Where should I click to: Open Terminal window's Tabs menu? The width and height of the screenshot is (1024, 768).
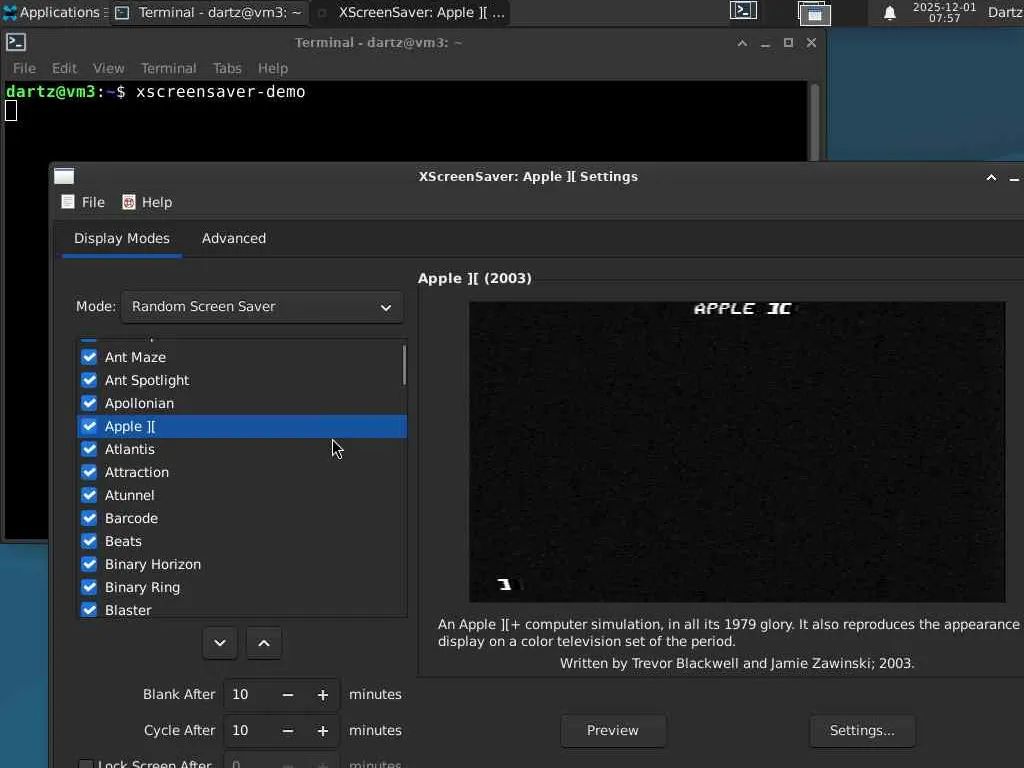(227, 68)
